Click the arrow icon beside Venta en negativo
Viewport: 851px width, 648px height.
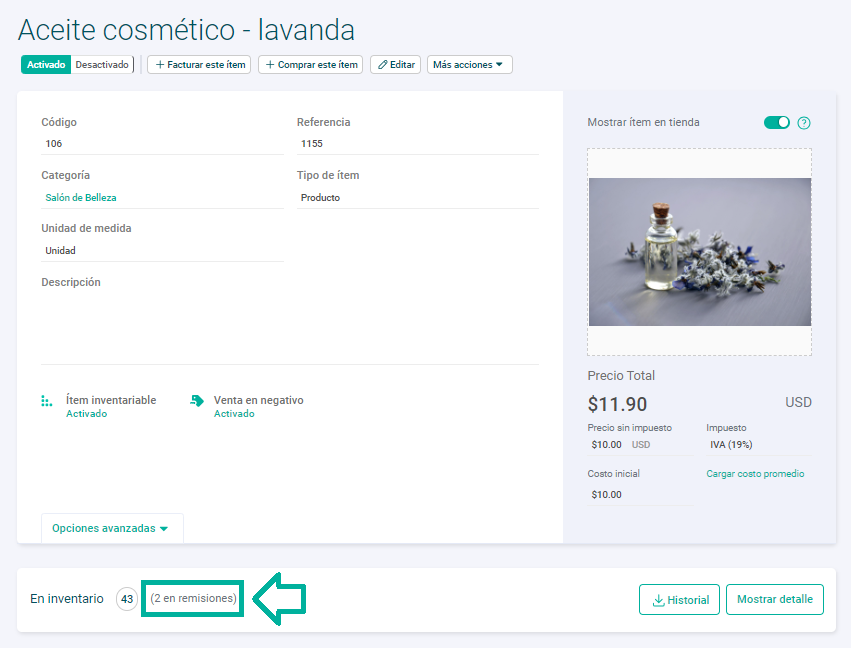(x=198, y=400)
